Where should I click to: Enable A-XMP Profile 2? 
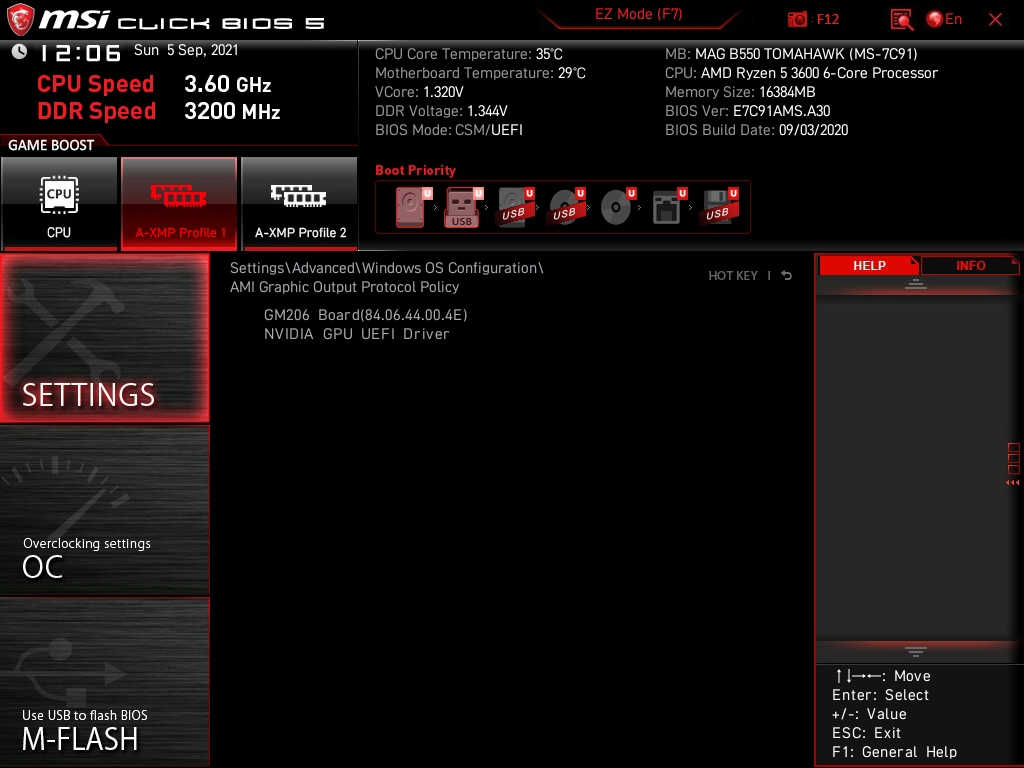(x=300, y=203)
